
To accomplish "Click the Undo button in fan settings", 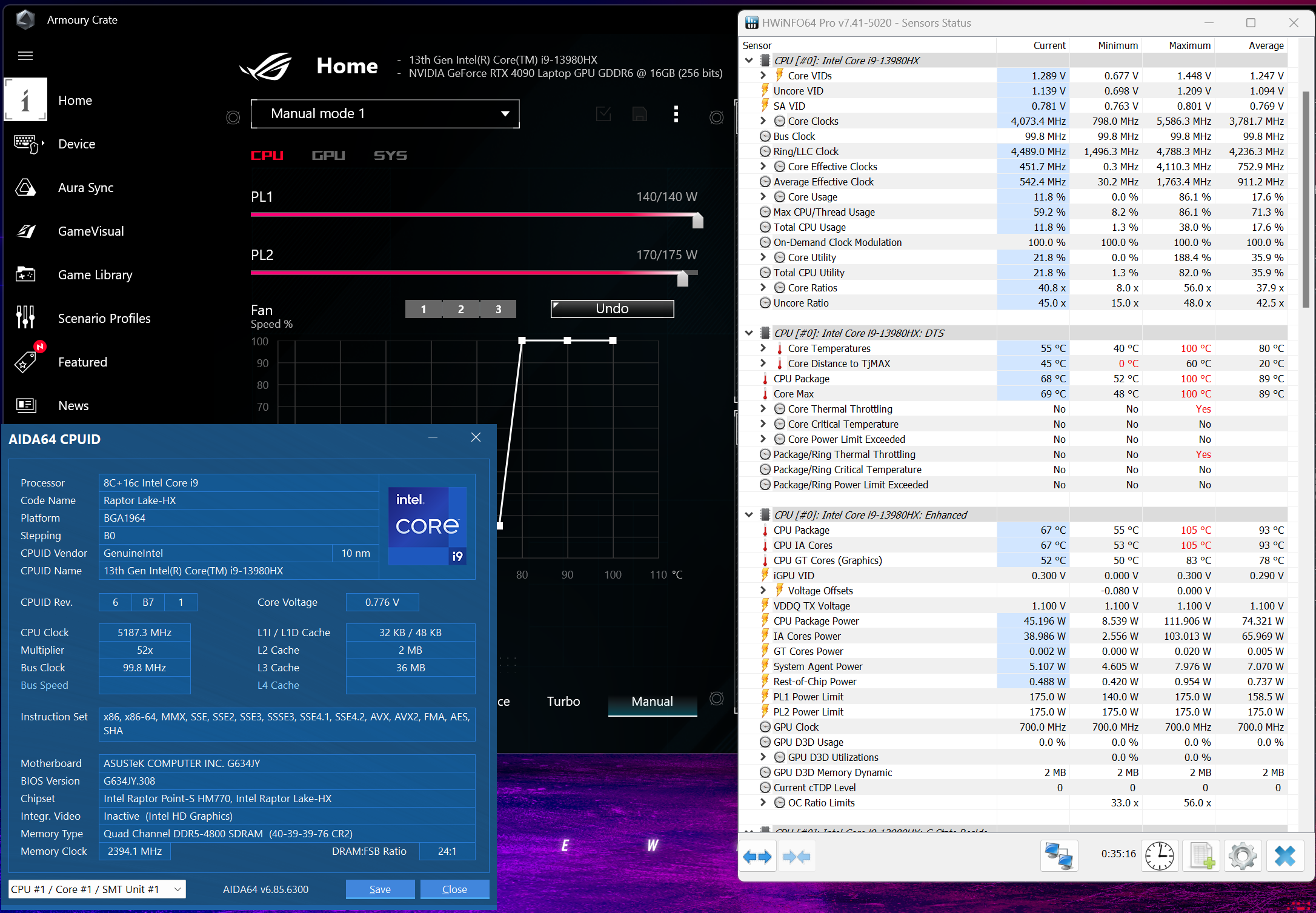I will 611,308.
